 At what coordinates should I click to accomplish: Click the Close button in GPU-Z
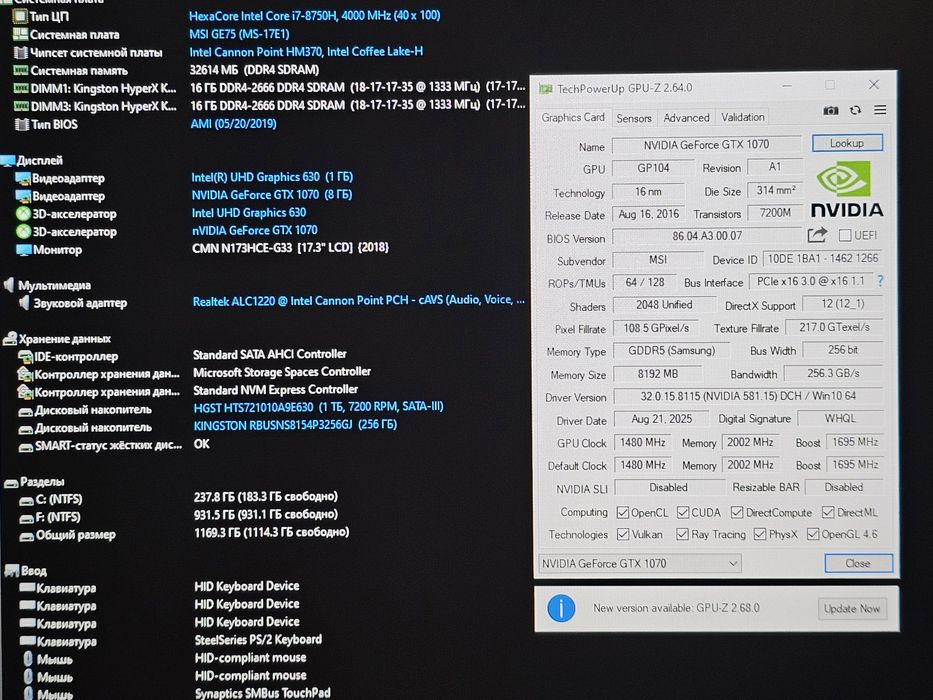tap(858, 563)
